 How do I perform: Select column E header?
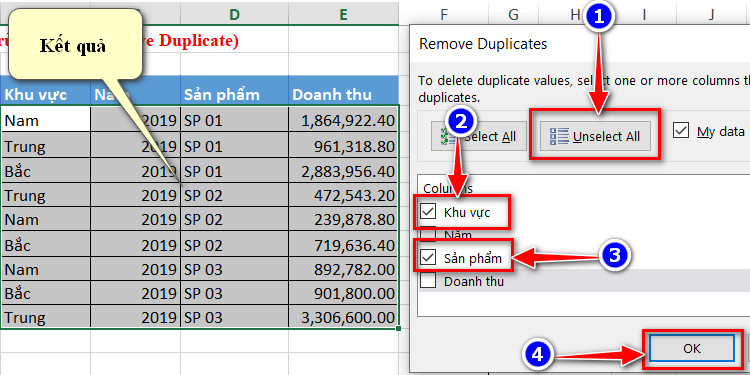343,14
